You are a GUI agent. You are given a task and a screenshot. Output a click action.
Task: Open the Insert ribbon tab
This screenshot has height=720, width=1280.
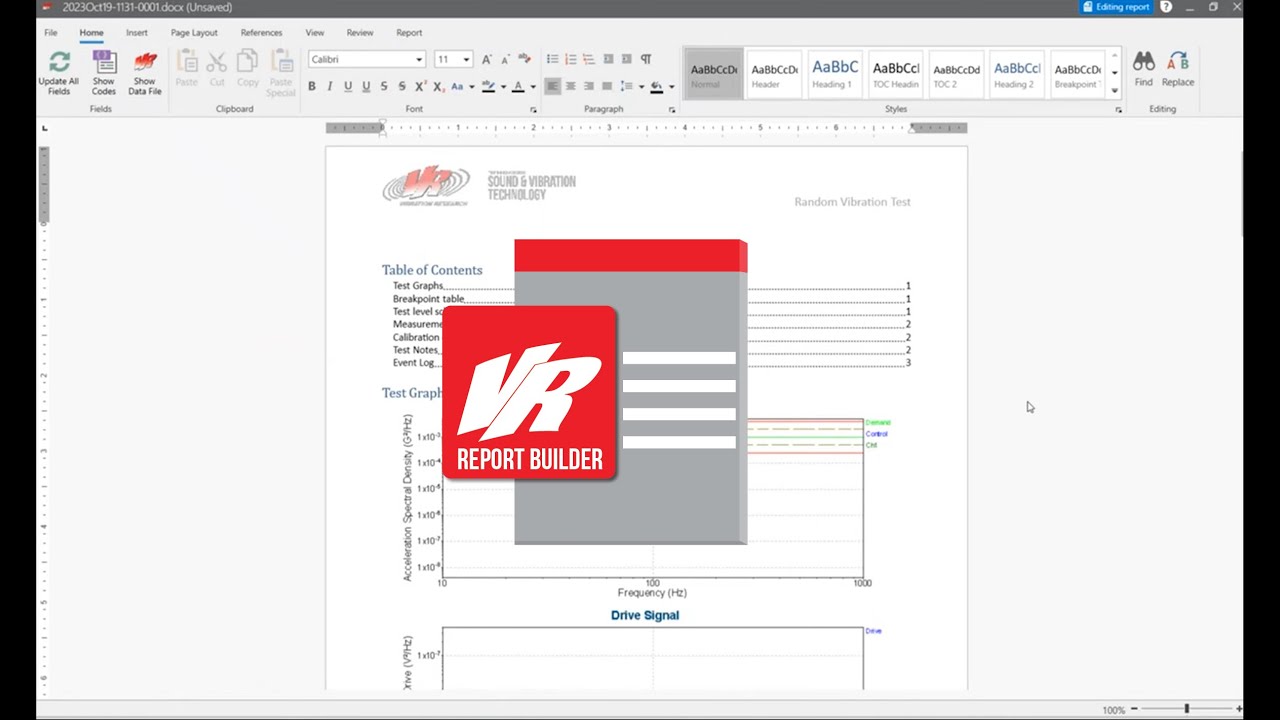[x=137, y=33]
